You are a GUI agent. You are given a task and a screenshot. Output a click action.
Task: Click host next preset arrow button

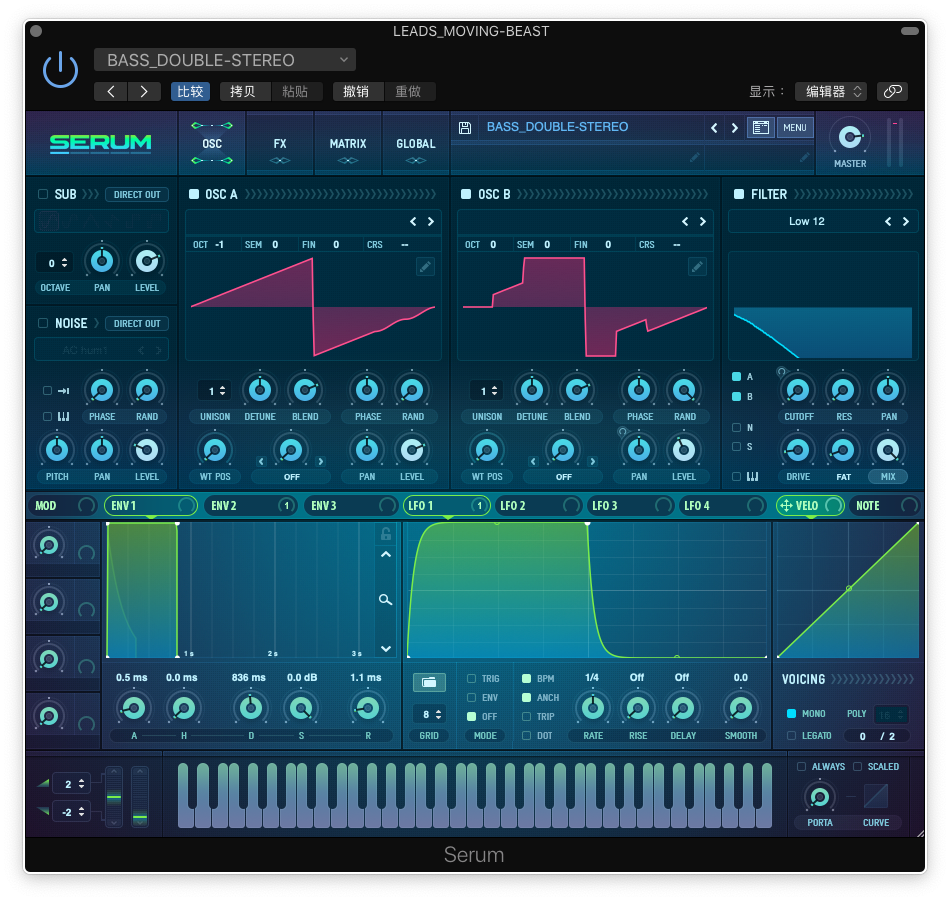(x=144, y=91)
